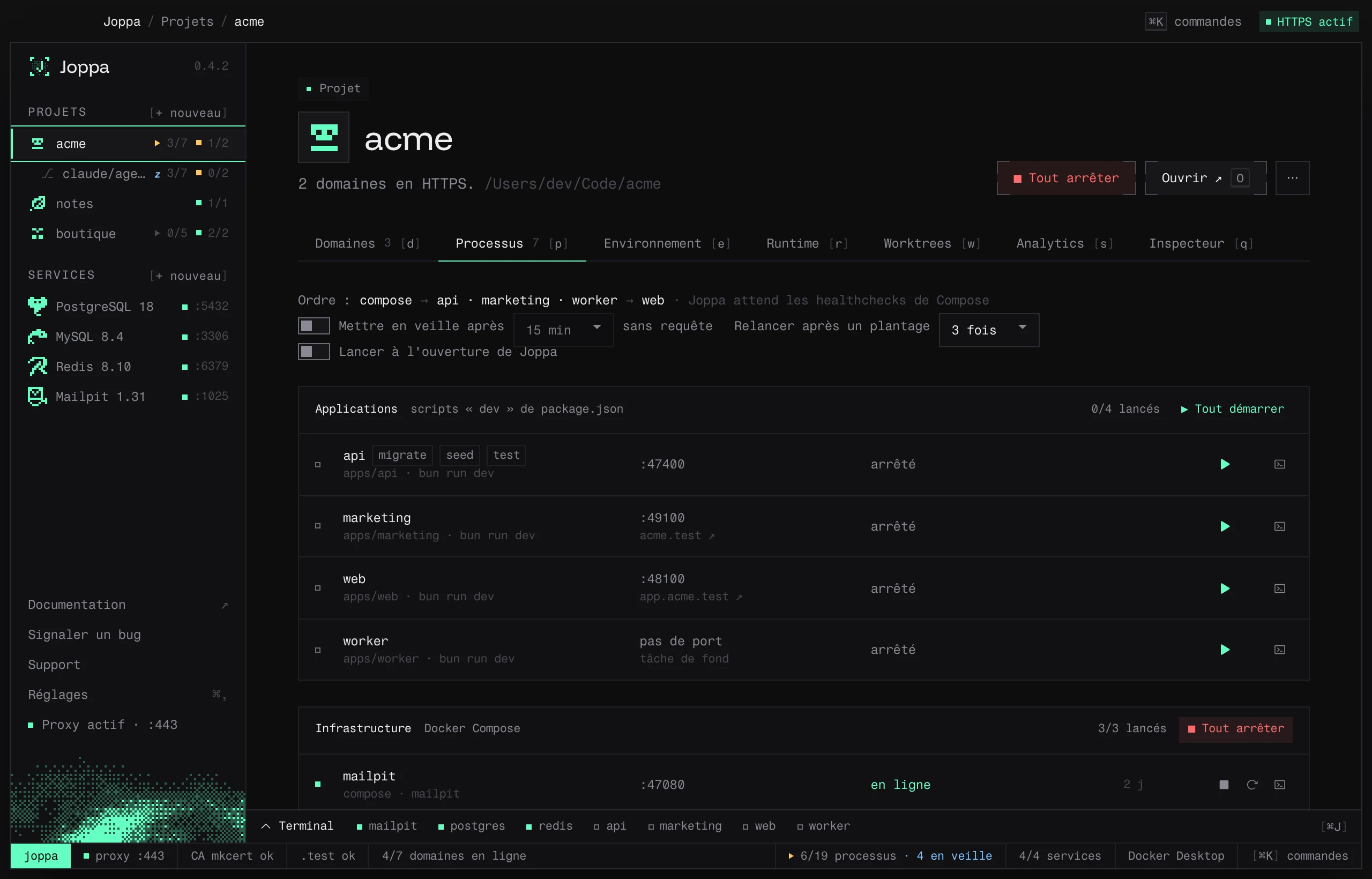Open terminal icon for mailpit row
Viewport: 1372px width, 879px height.
pos(1279,785)
